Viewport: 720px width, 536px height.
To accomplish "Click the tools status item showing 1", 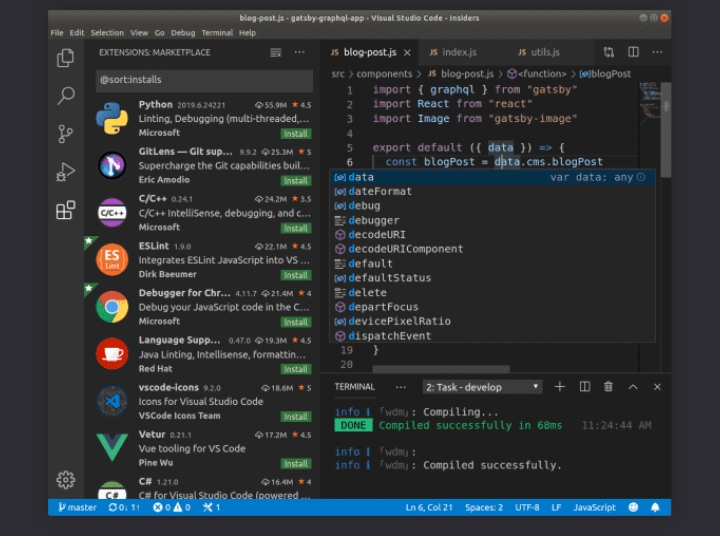I will (212, 507).
